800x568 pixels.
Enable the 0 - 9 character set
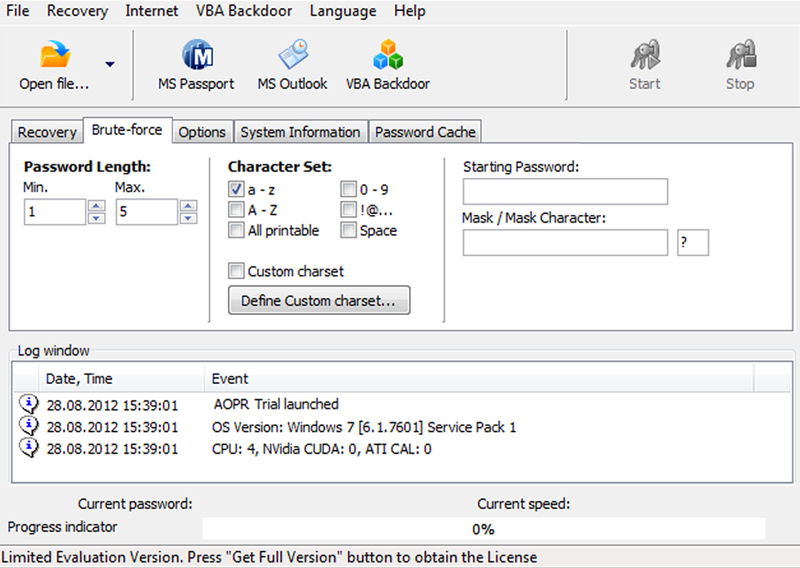click(348, 189)
